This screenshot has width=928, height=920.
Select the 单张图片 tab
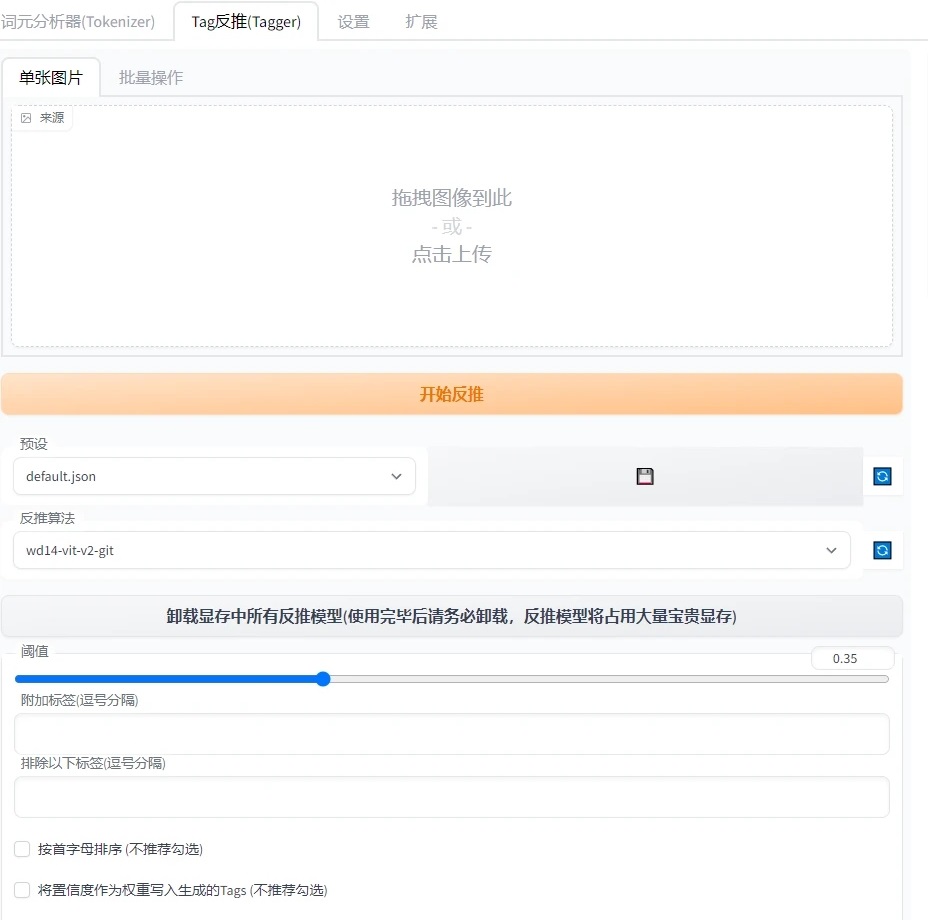(x=52, y=75)
